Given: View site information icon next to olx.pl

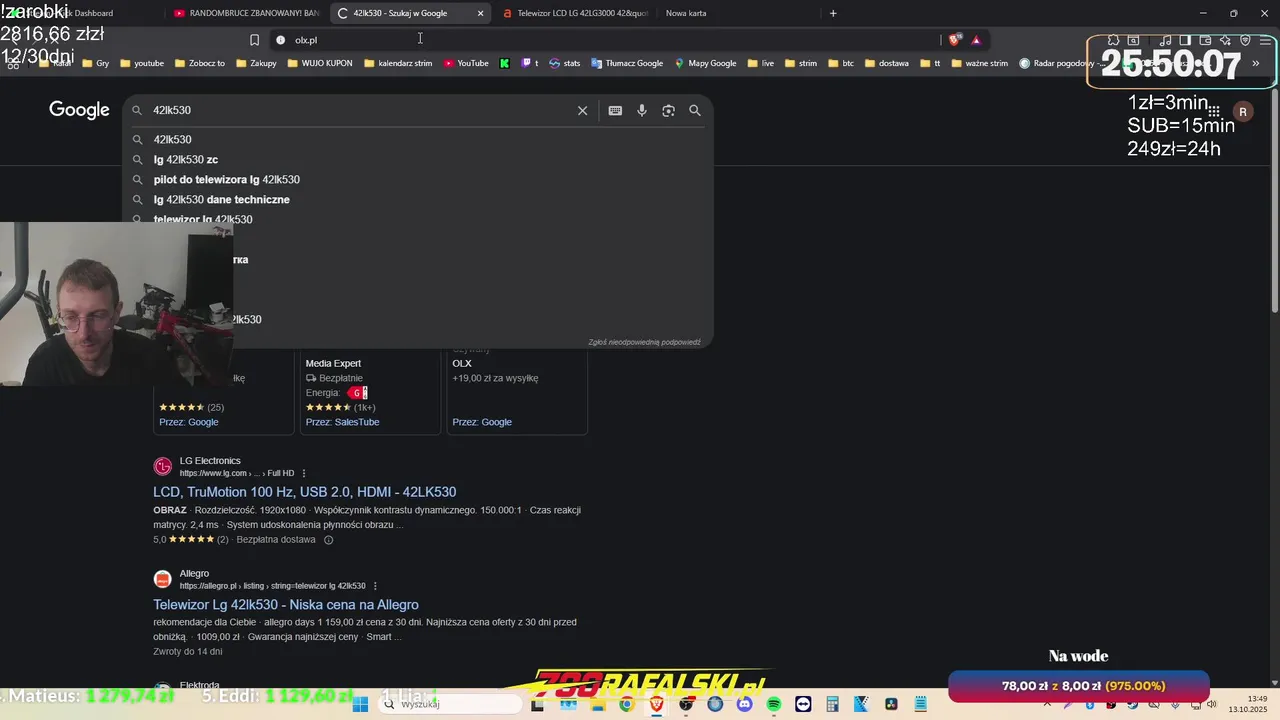Looking at the screenshot, I should (x=280, y=40).
